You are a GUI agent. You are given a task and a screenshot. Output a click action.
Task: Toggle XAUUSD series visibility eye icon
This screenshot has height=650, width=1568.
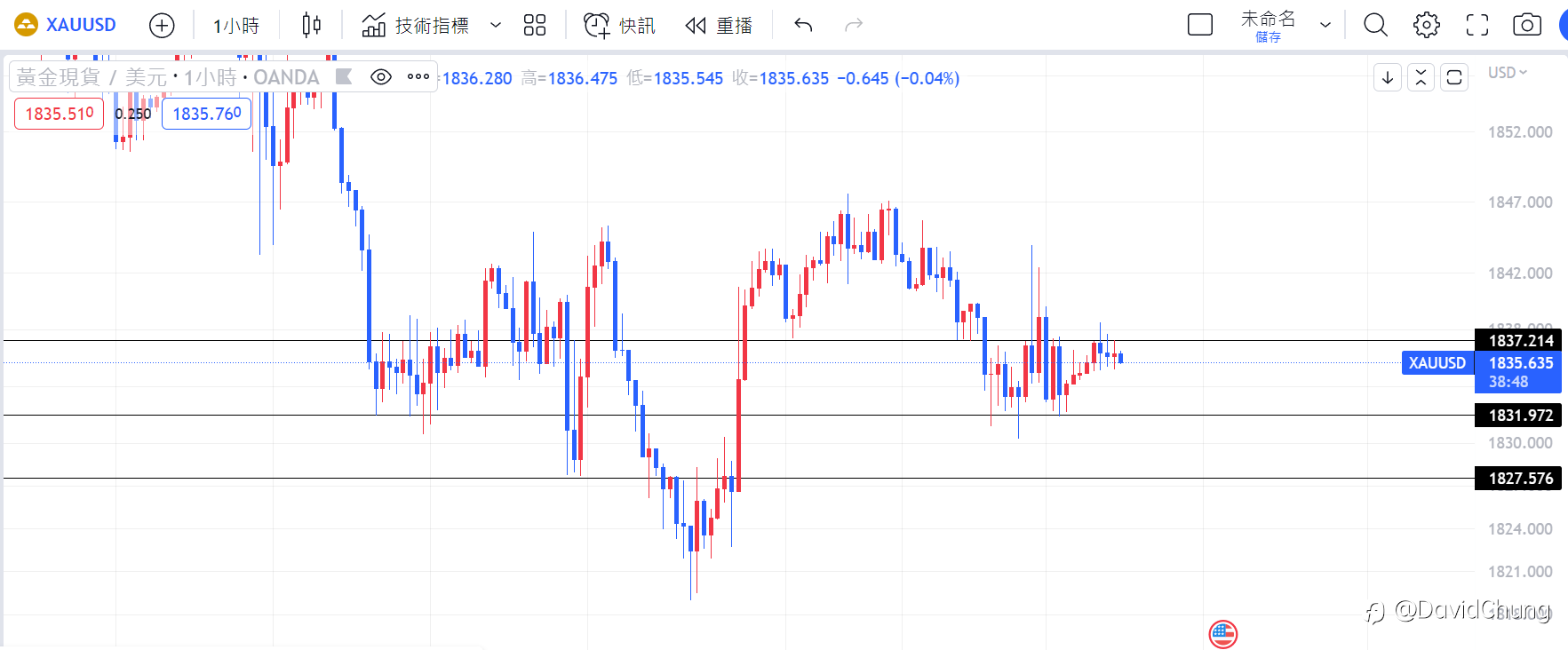click(x=380, y=77)
